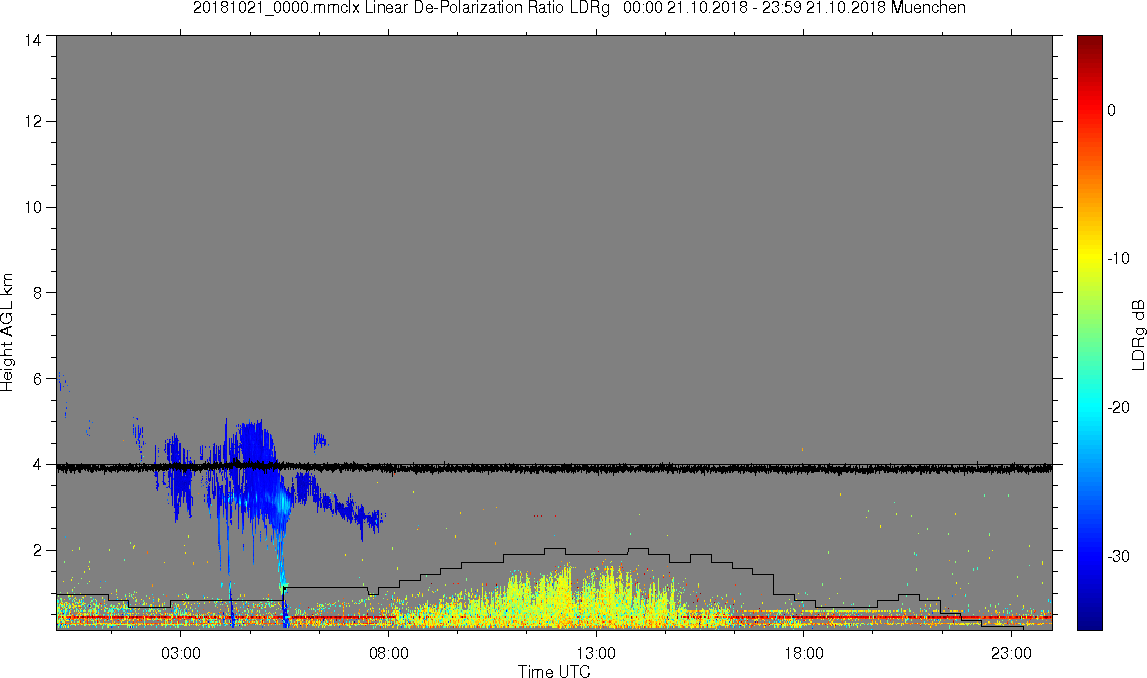Click the 18:00 time tick label

point(803,653)
